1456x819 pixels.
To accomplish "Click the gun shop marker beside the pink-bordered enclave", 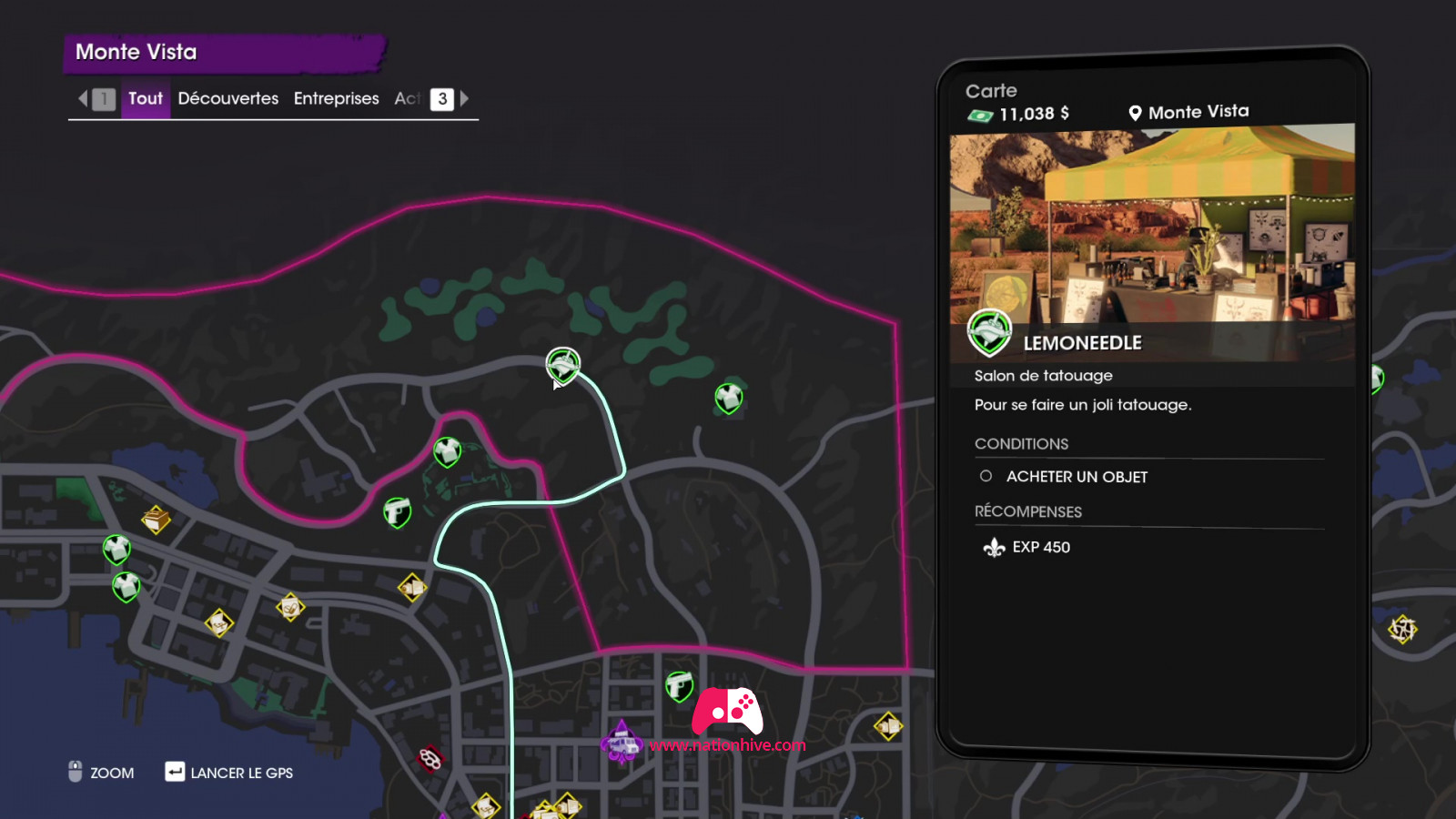I will click(397, 513).
